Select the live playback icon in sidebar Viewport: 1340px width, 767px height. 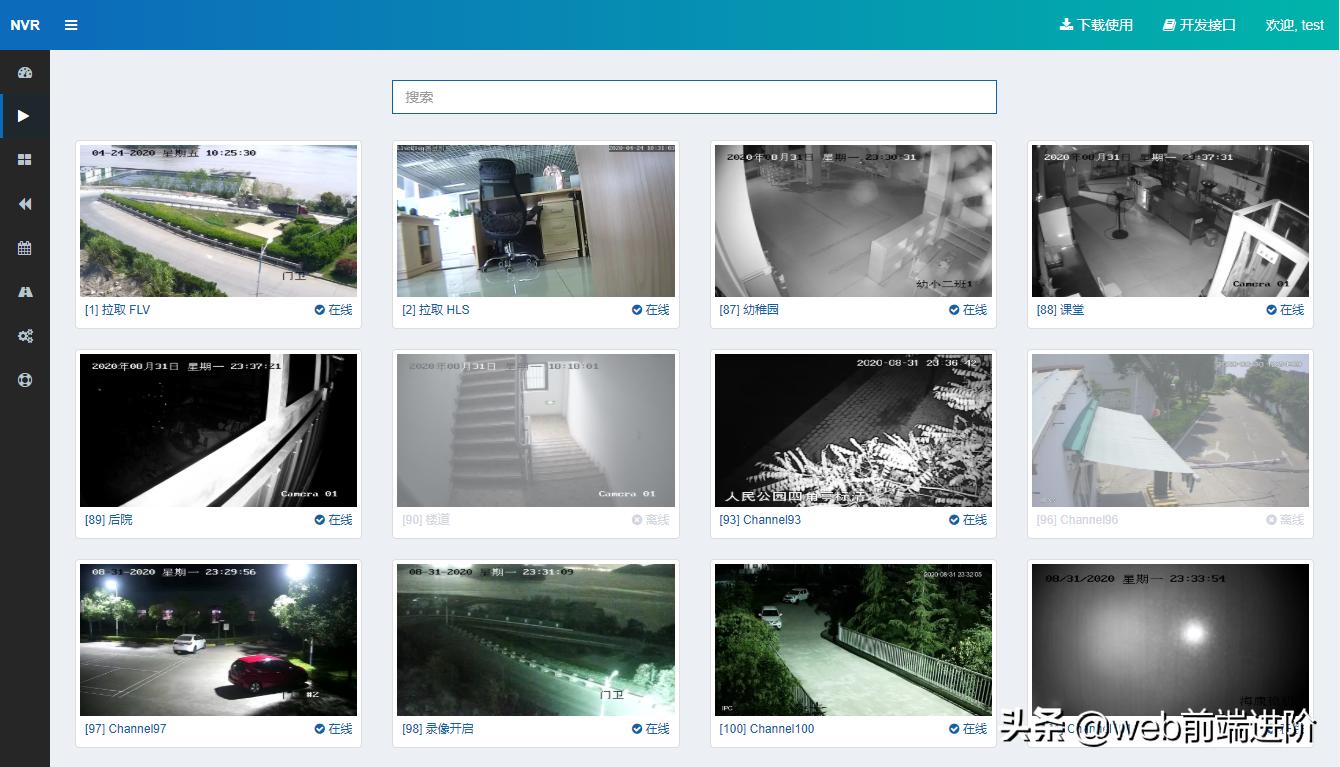click(x=24, y=116)
